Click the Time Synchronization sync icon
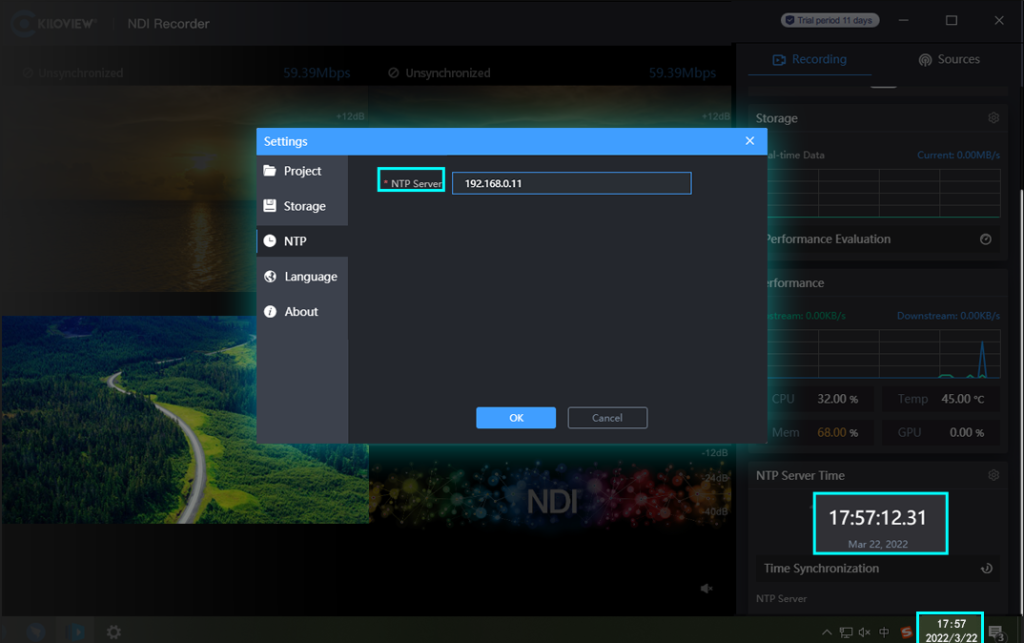 986,568
